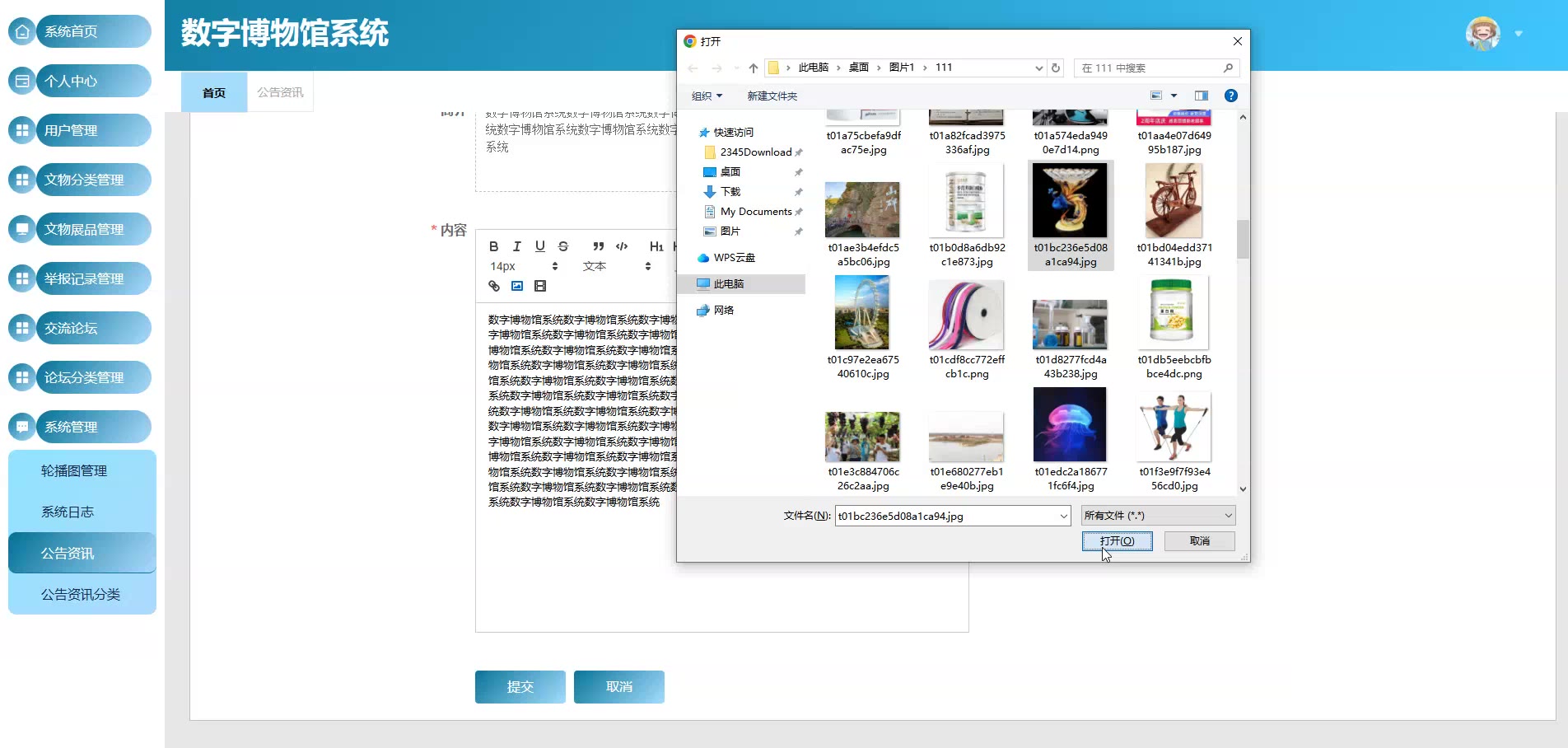
Task: Click the search magnifier in file dialog
Action: [x=1228, y=68]
